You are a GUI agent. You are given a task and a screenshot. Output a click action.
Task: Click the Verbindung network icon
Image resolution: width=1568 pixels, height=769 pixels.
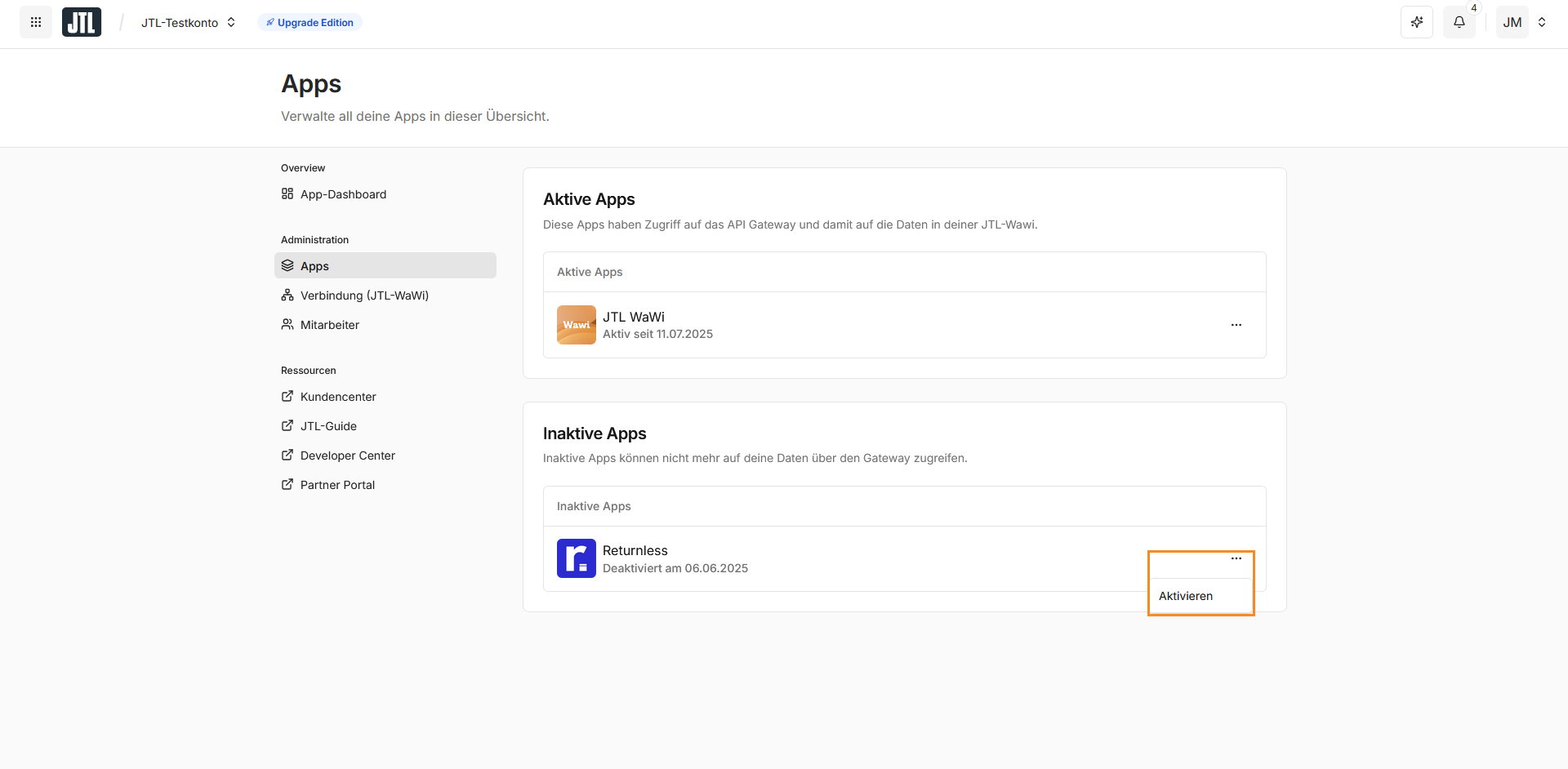tap(287, 295)
